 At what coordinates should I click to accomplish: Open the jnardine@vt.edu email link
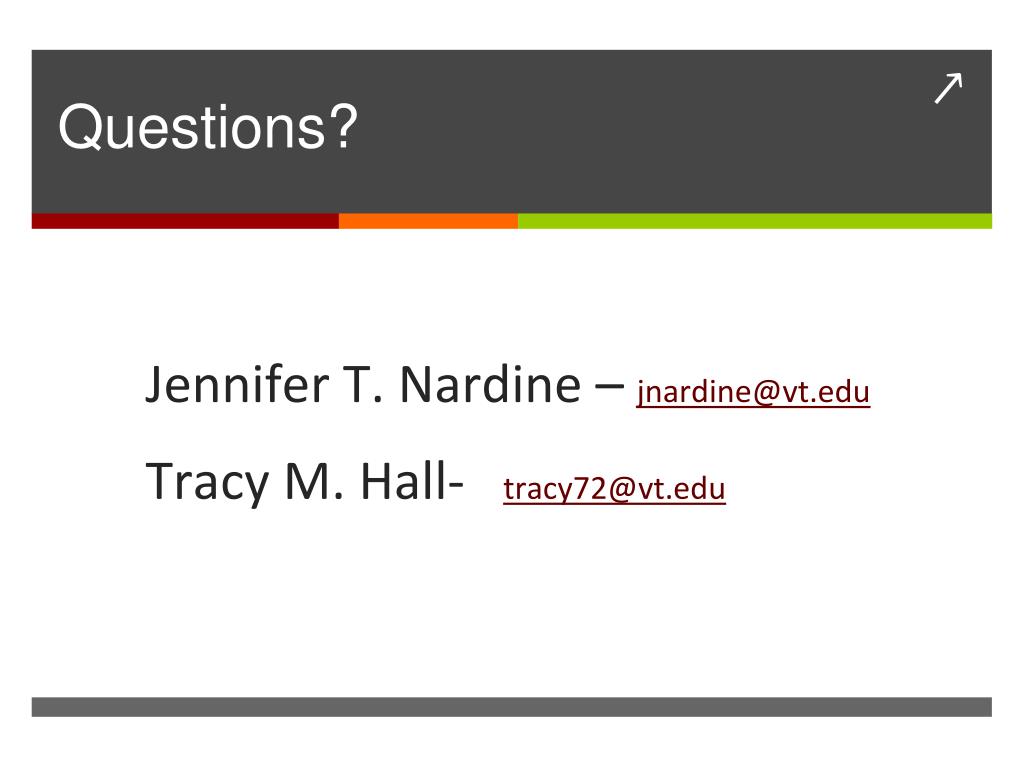pos(753,392)
